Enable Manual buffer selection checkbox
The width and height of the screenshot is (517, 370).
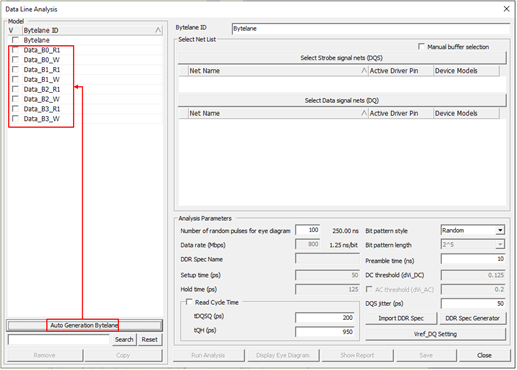coord(421,46)
